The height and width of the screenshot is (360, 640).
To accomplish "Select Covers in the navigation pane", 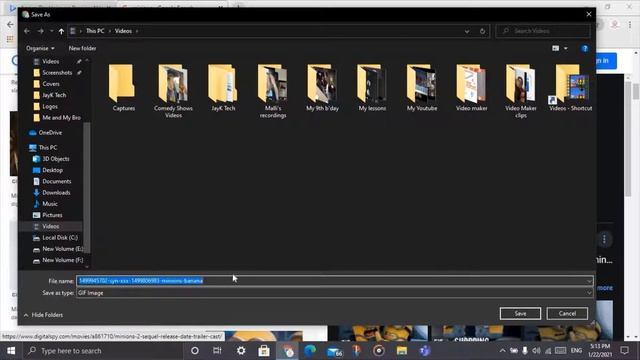I will click(x=51, y=84).
